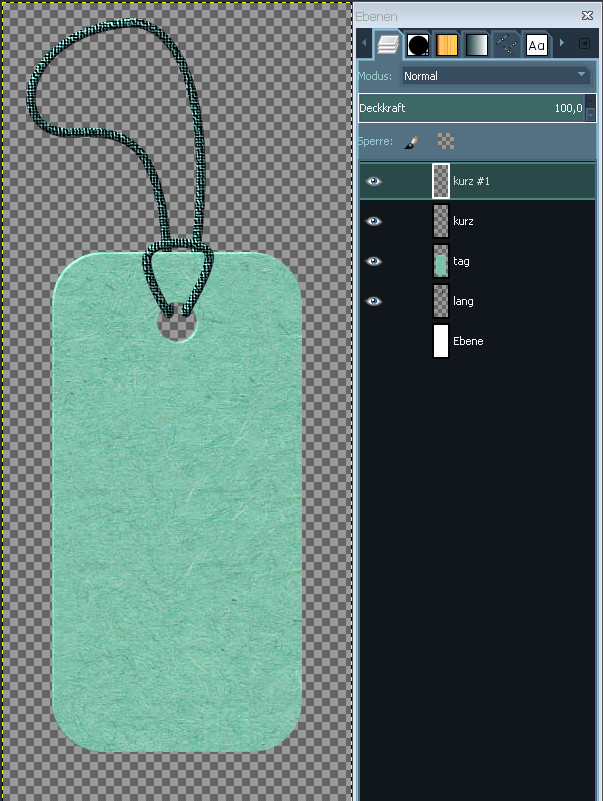Toggle lock pixels paintbrush icon
The image size is (603, 801).
(411, 142)
